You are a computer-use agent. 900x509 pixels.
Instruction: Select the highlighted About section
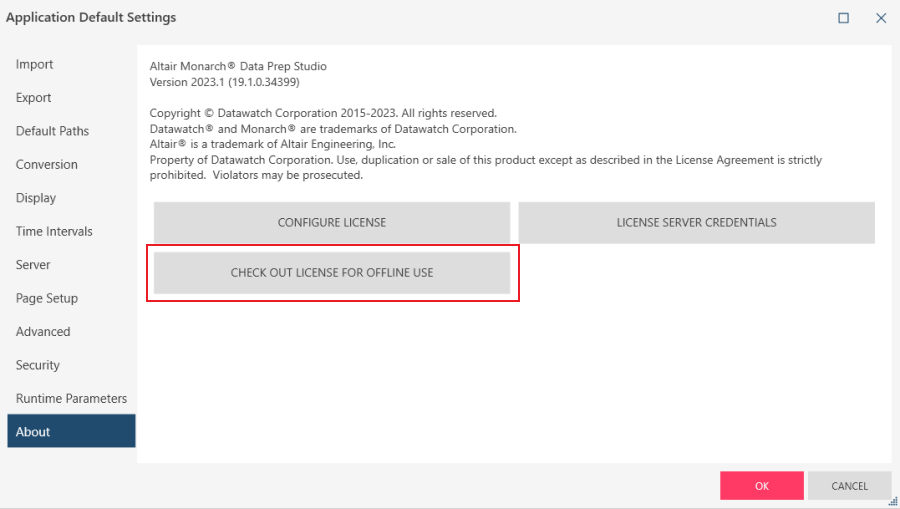pos(71,431)
